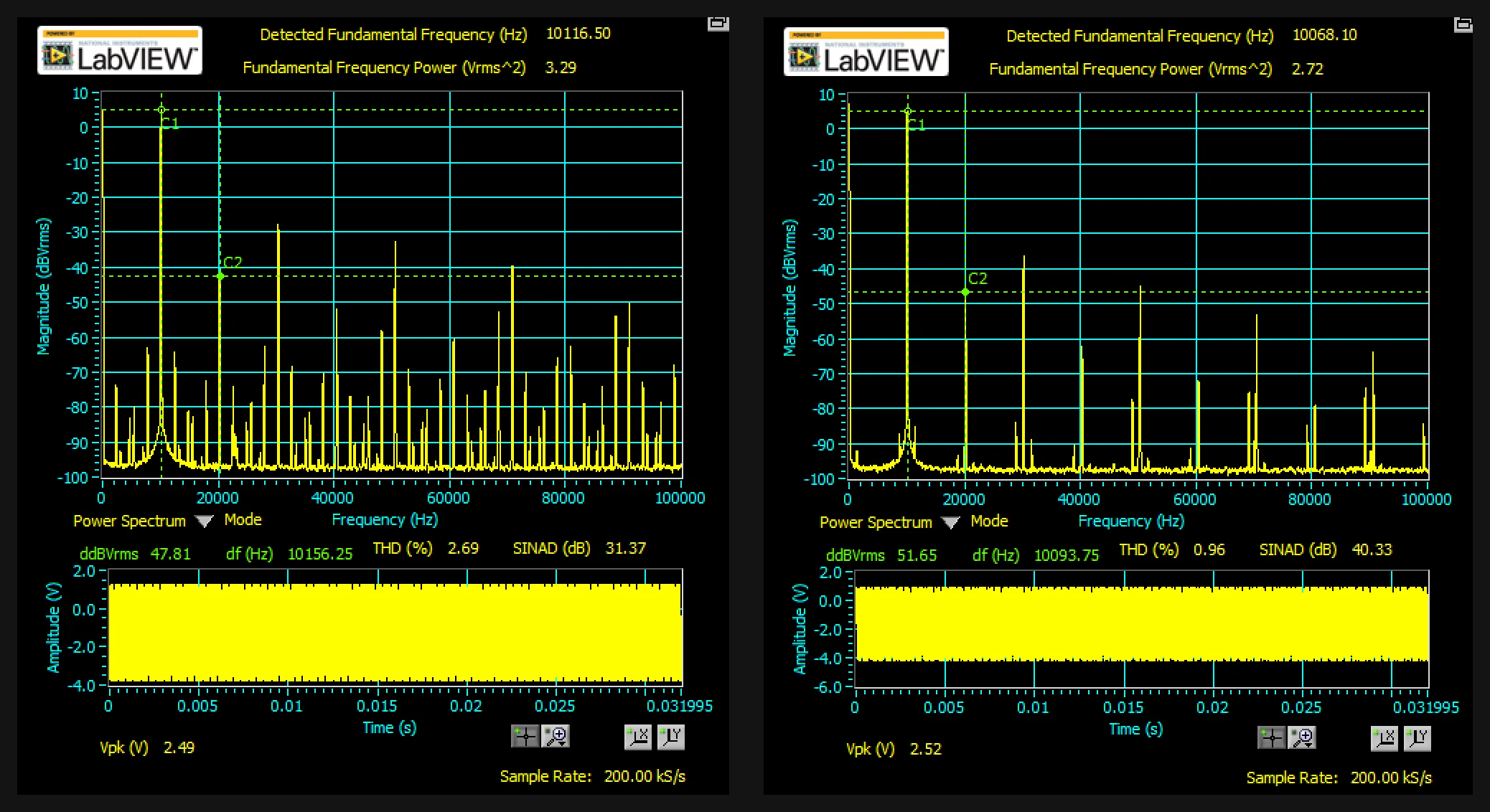The width and height of the screenshot is (1490, 812).
Task: Click THD value 0.96
Action: [1209, 550]
